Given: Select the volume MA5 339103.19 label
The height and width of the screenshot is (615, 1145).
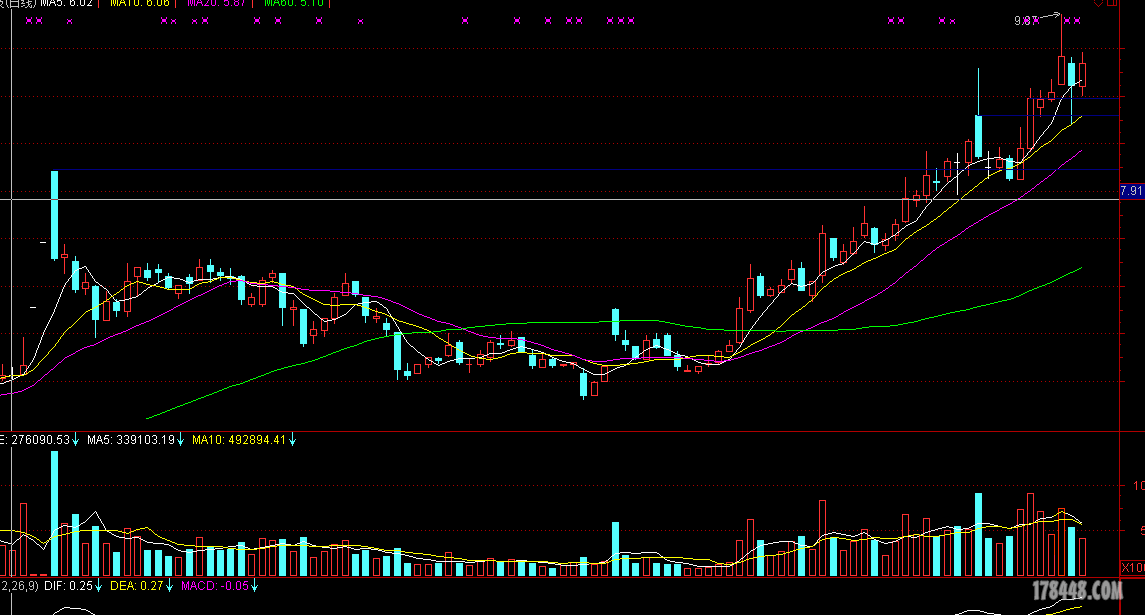Looking at the screenshot, I should point(130,439).
